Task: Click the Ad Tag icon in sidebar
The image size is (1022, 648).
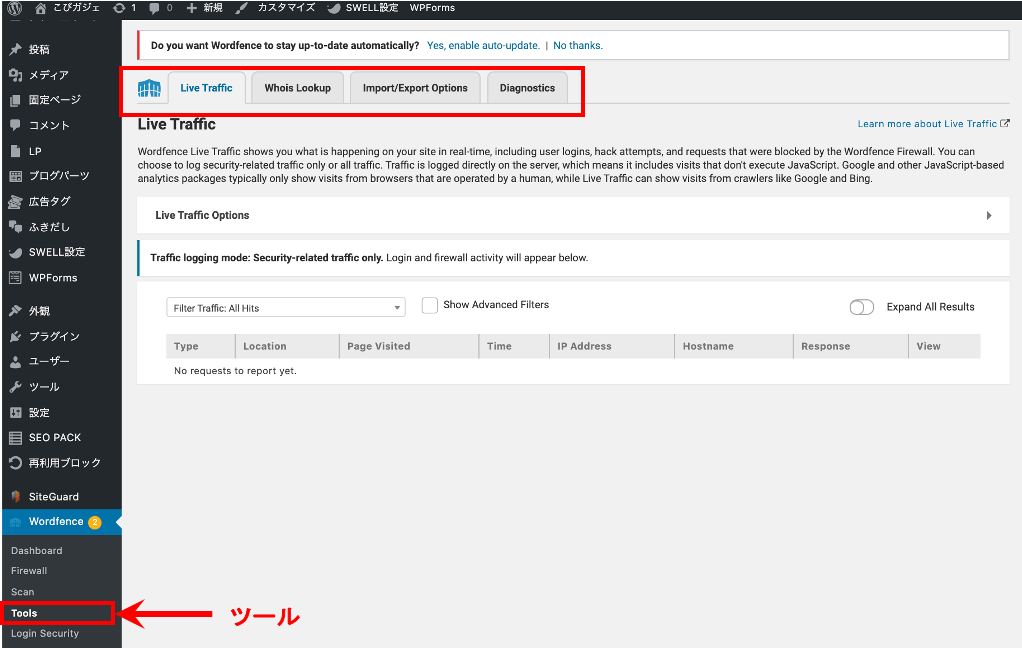Action: [x=16, y=201]
